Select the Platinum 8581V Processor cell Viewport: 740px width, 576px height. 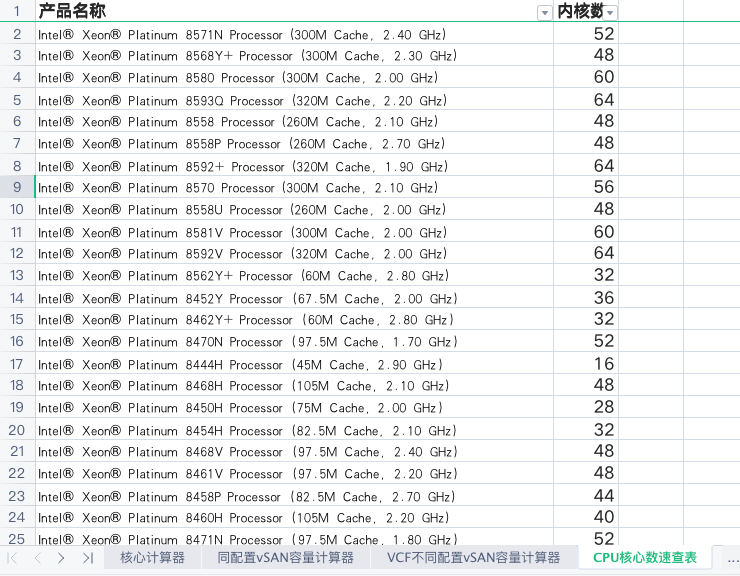(294, 232)
